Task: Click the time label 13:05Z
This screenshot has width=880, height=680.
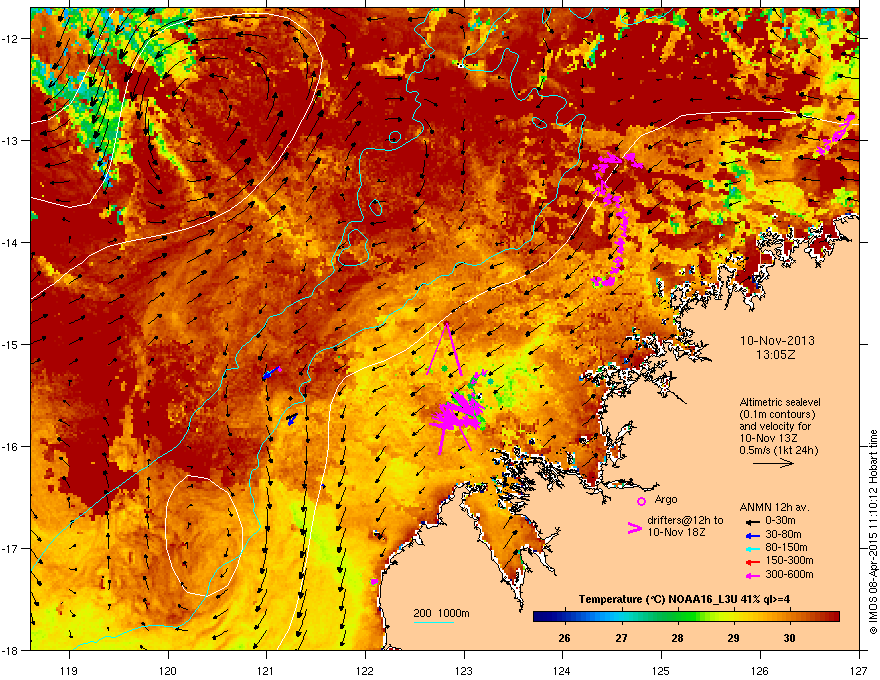Action: coord(776,355)
